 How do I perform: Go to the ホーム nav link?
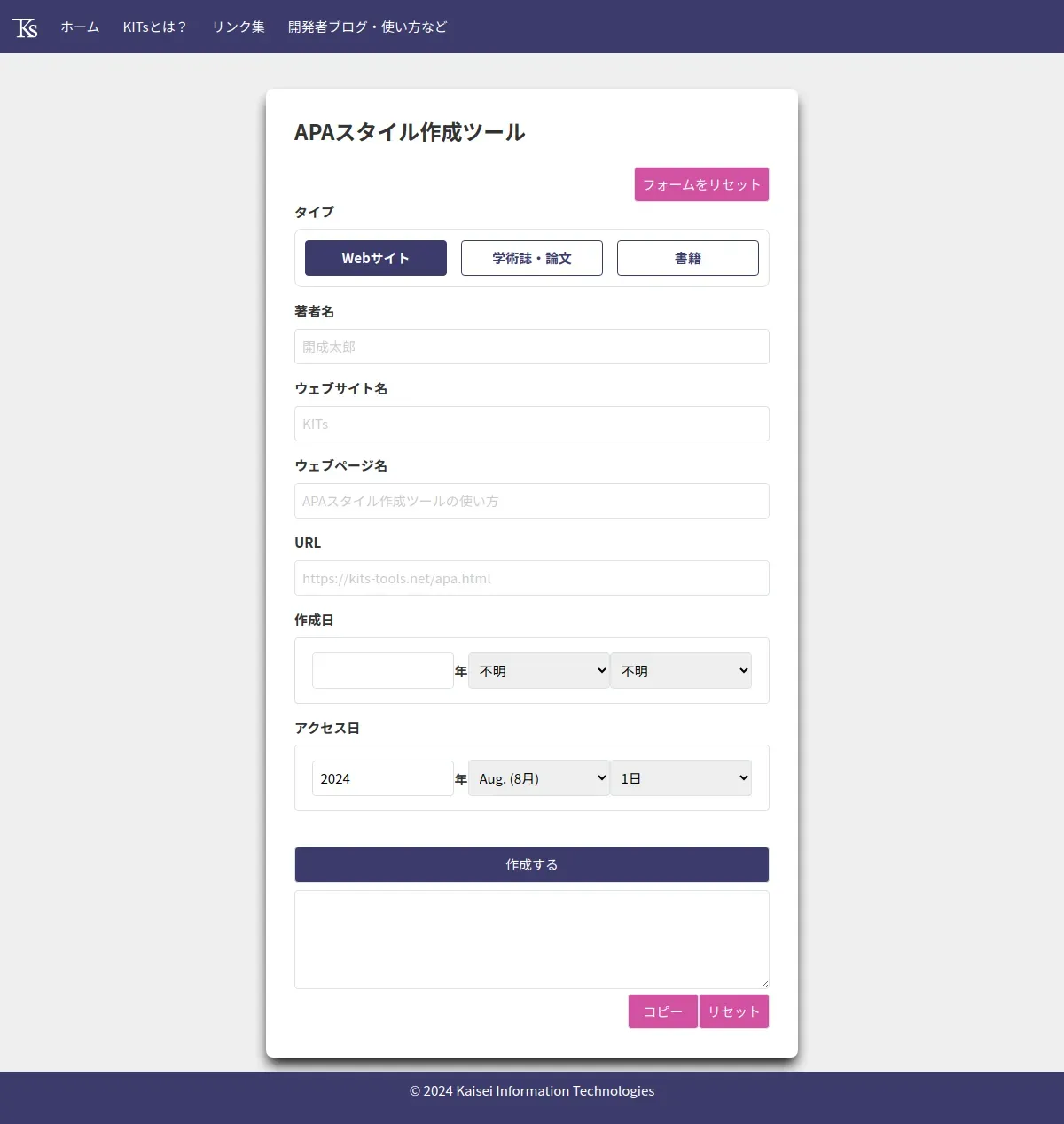(x=80, y=27)
